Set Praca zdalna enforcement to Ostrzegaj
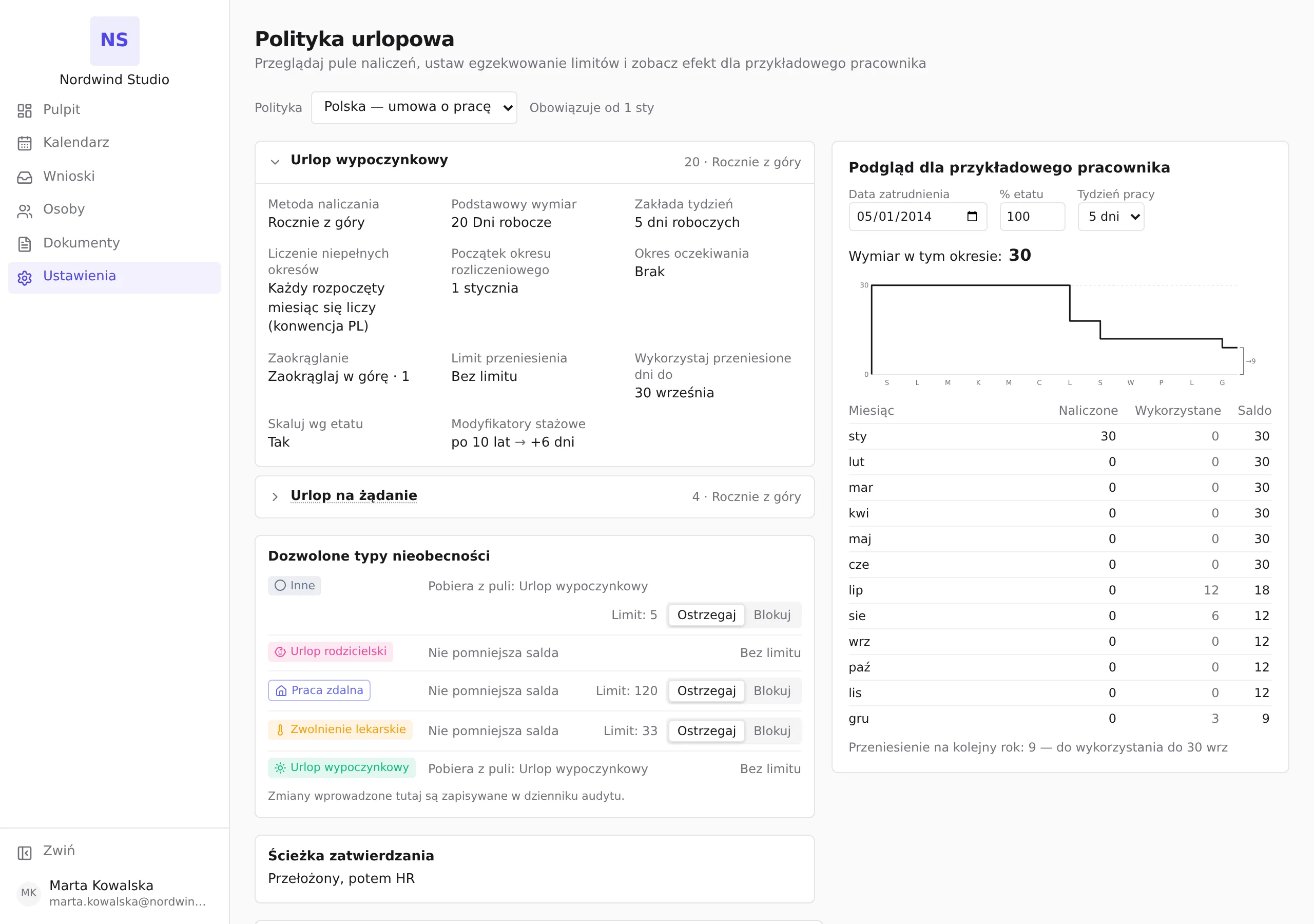The width and height of the screenshot is (1314, 924). click(706, 691)
